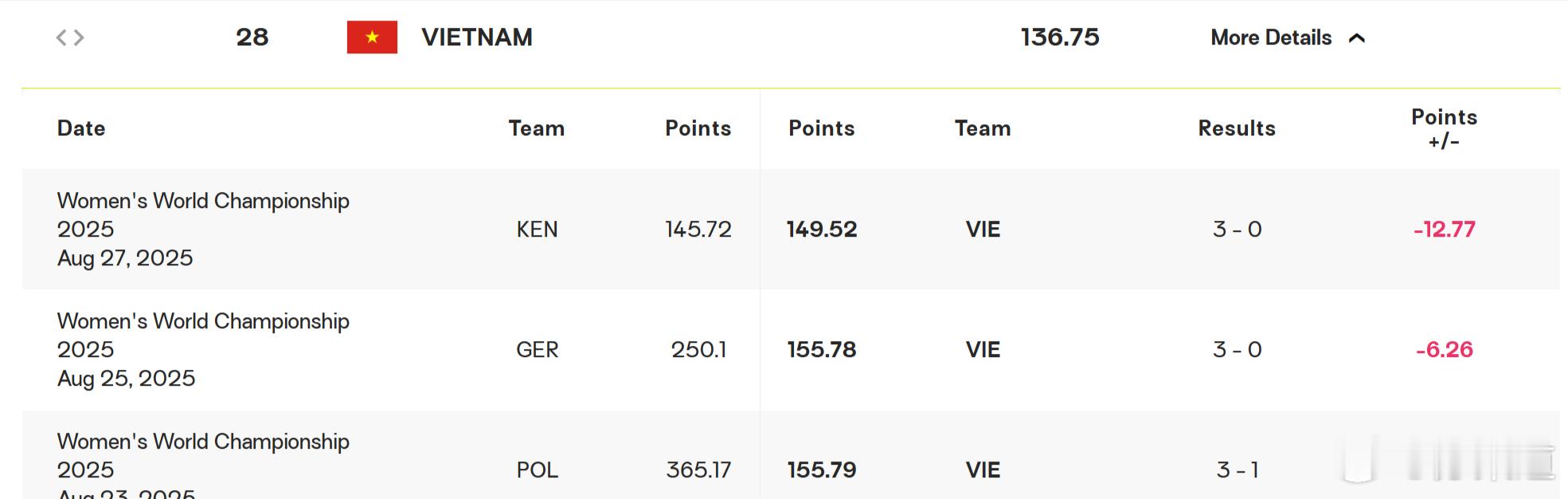
Task: Click the More Details link
Action: point(1271,37)
